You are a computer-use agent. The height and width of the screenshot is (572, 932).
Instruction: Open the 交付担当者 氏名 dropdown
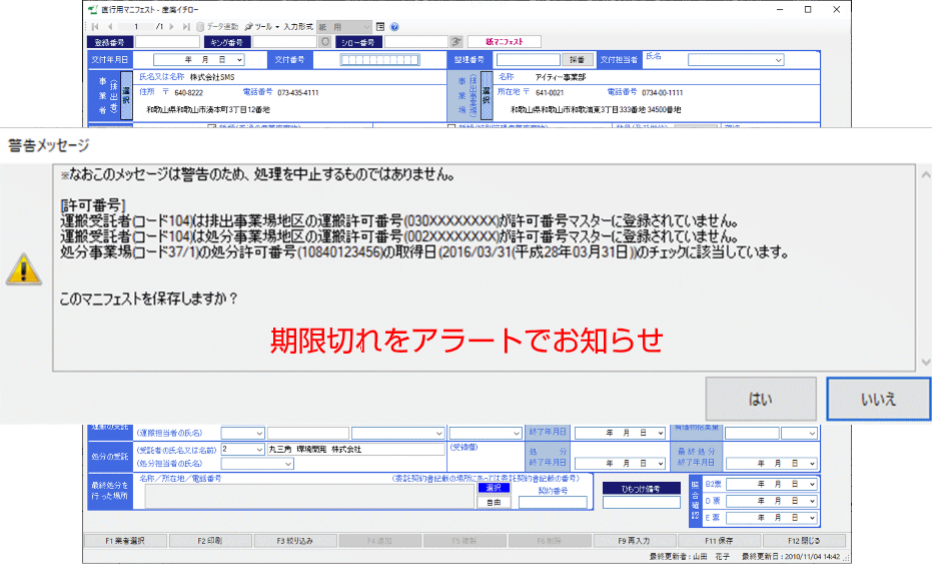[x=778, y=60]
